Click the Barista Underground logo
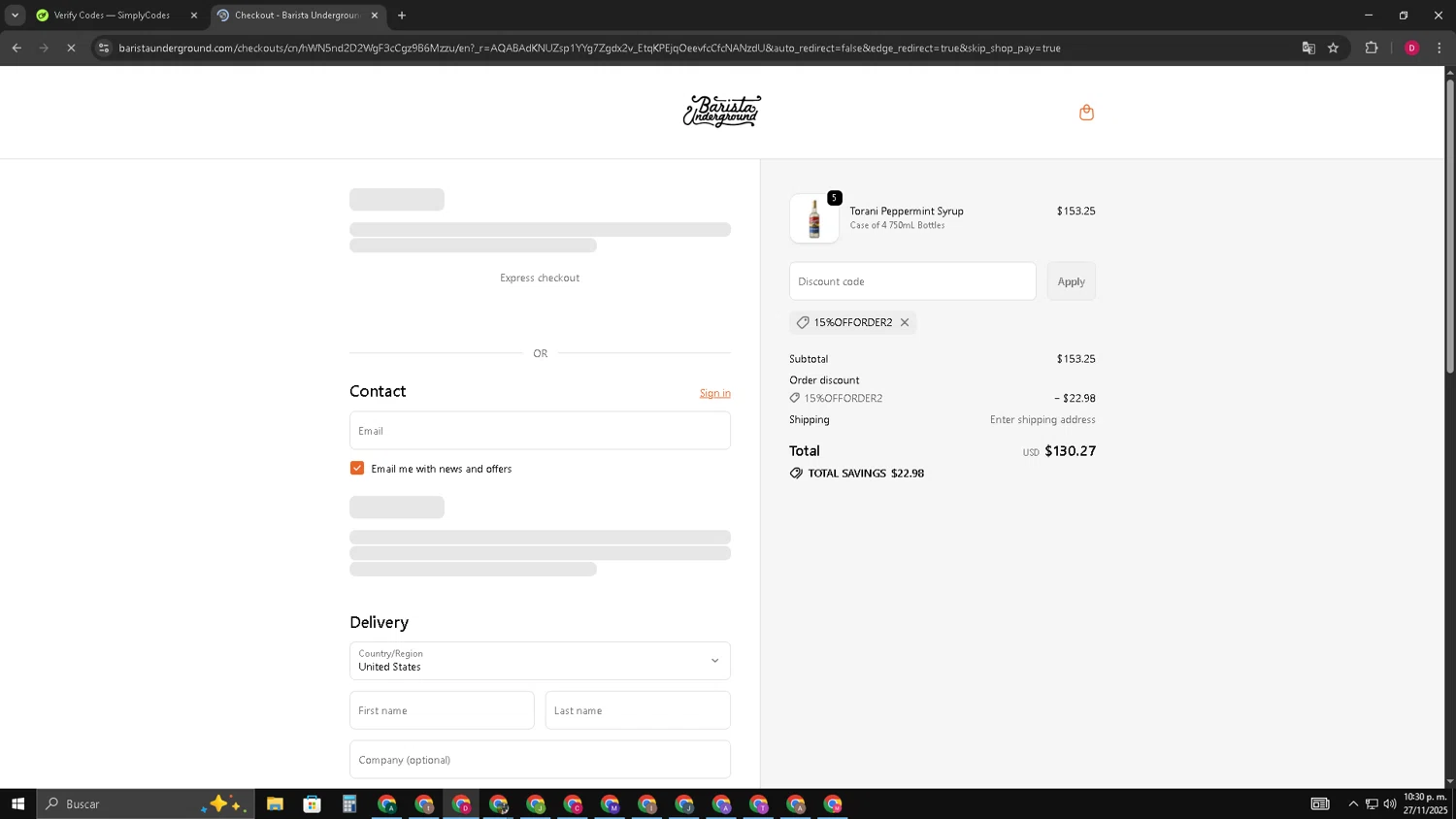Viewport: 1456px width, 819px height. [721, 112]
